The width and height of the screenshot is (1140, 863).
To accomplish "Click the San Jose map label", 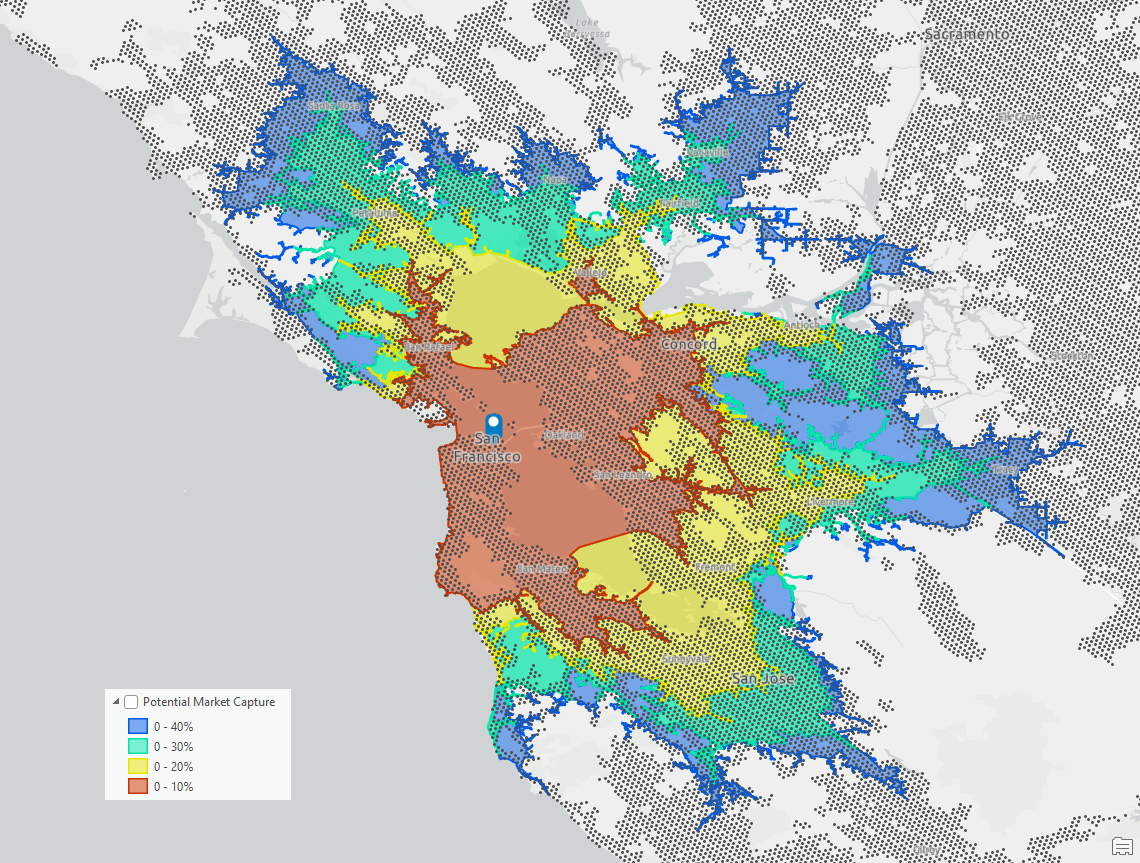I will click(763, 678).
